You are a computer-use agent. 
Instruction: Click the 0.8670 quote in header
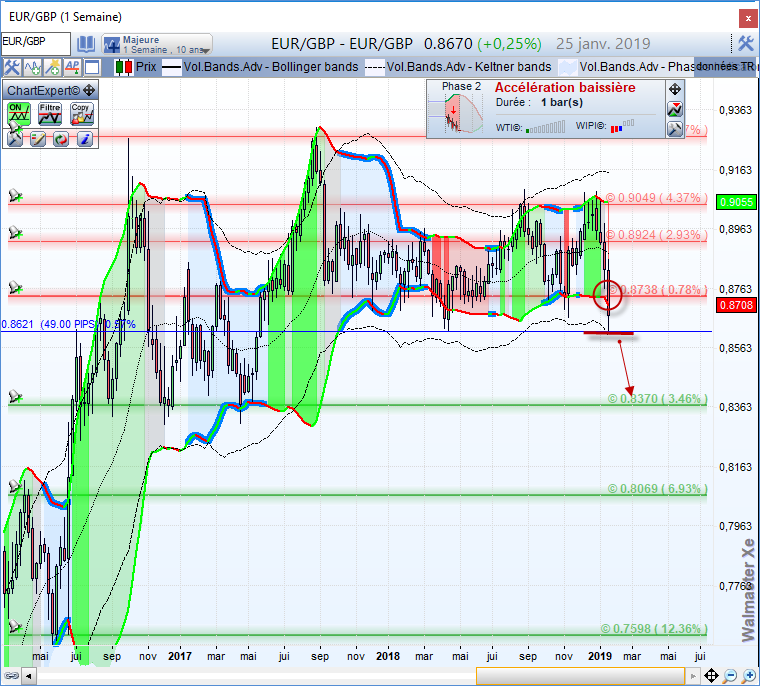tap(448, 44)
